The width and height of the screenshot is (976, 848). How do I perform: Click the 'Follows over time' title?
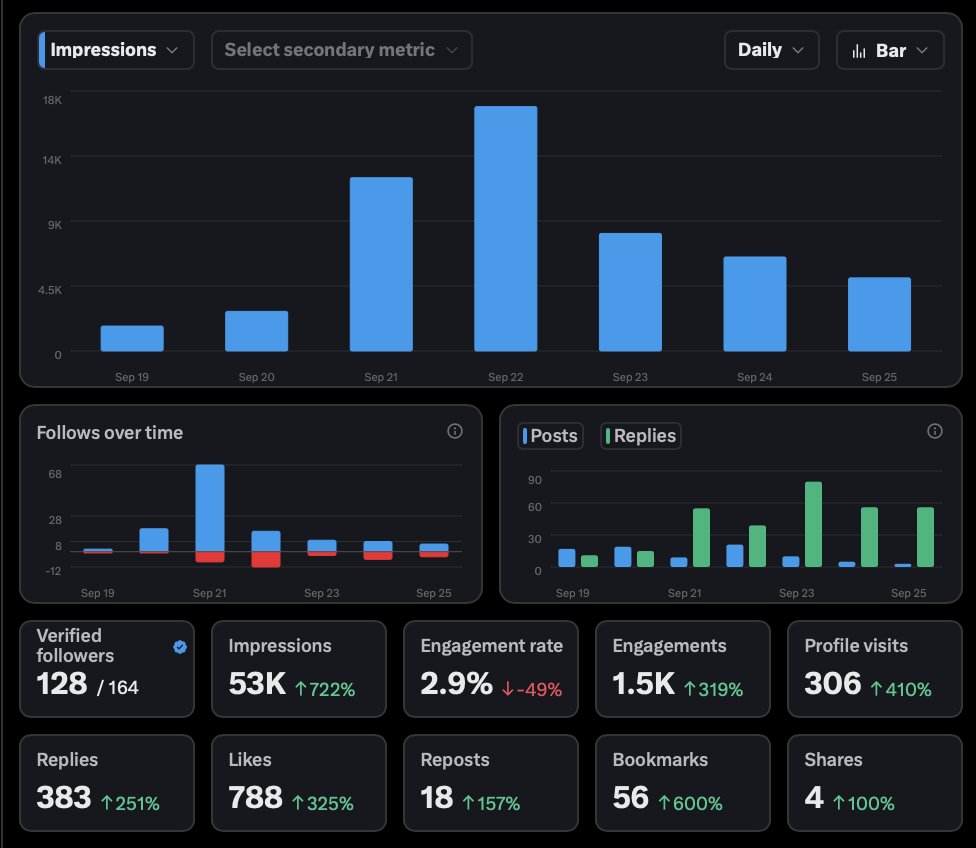pos(110,433)
